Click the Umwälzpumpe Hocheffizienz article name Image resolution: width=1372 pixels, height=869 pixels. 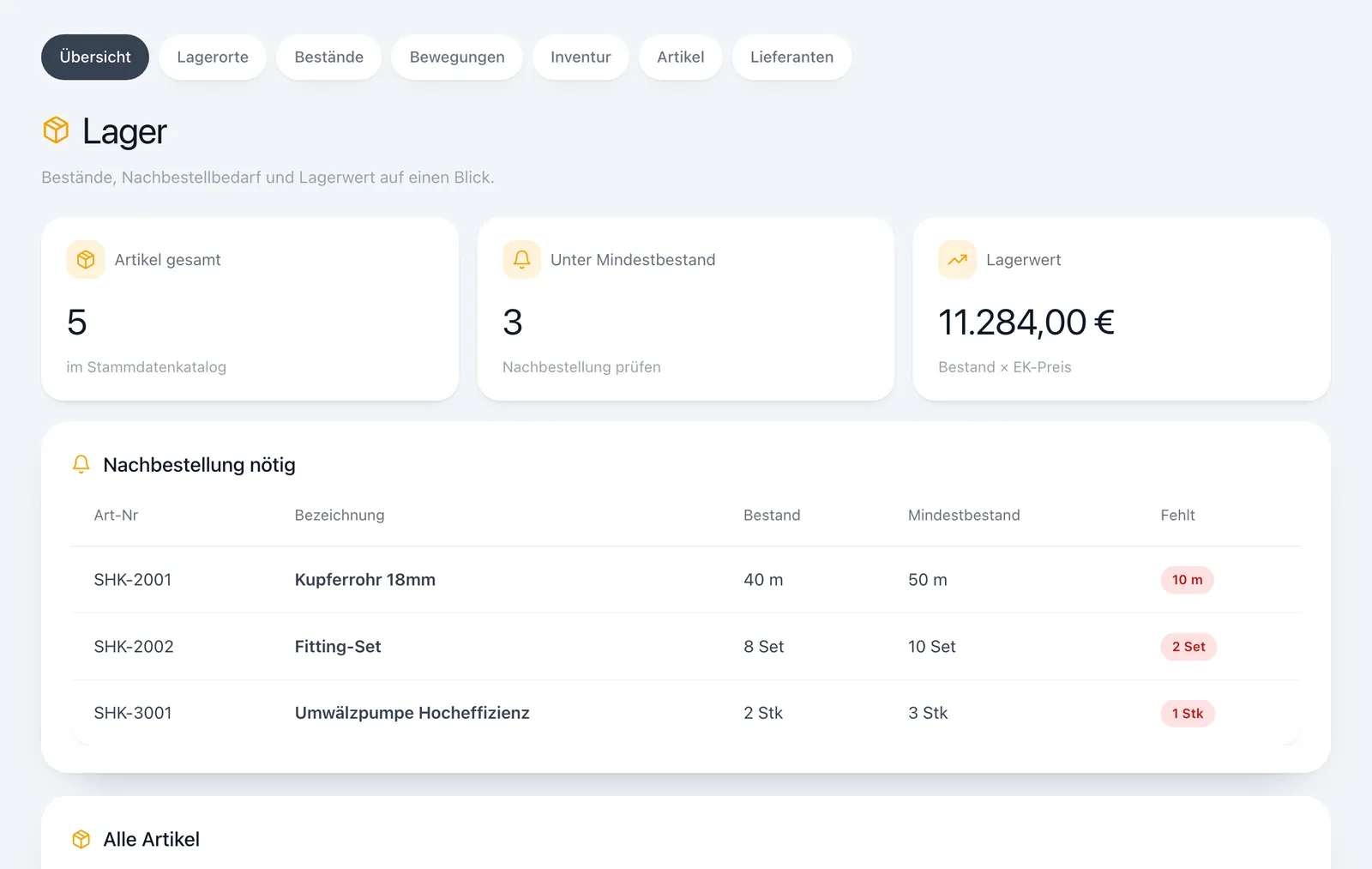412,713
